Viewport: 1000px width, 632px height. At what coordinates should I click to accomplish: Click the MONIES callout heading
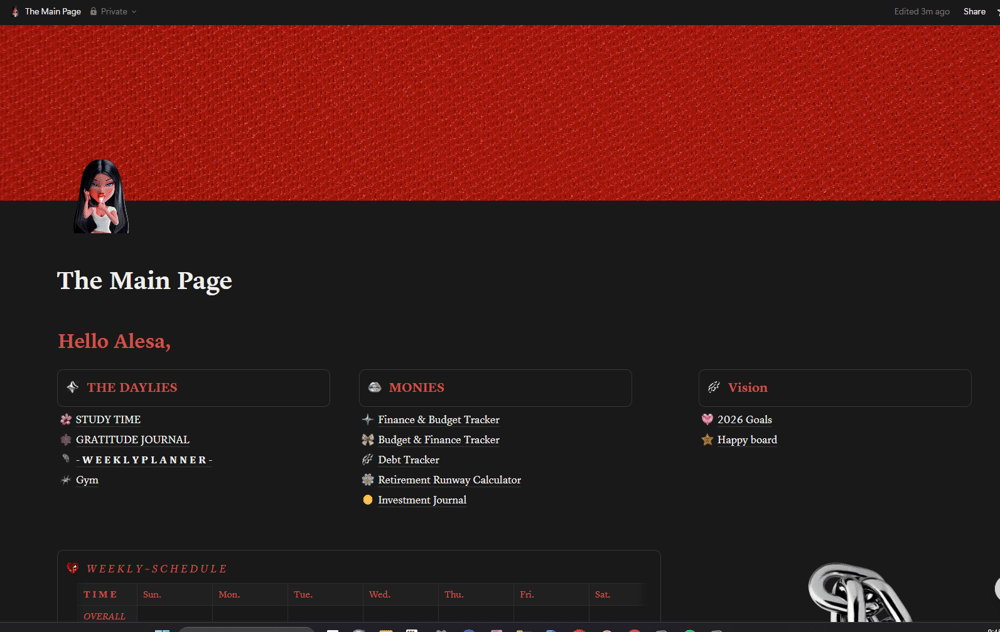tap(416, 387)
